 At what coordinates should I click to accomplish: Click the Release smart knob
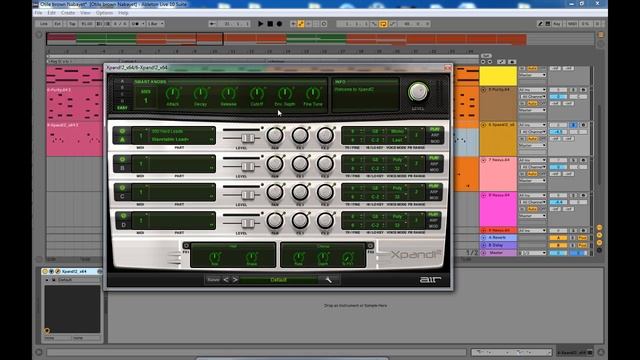click(x=229, y=94)
